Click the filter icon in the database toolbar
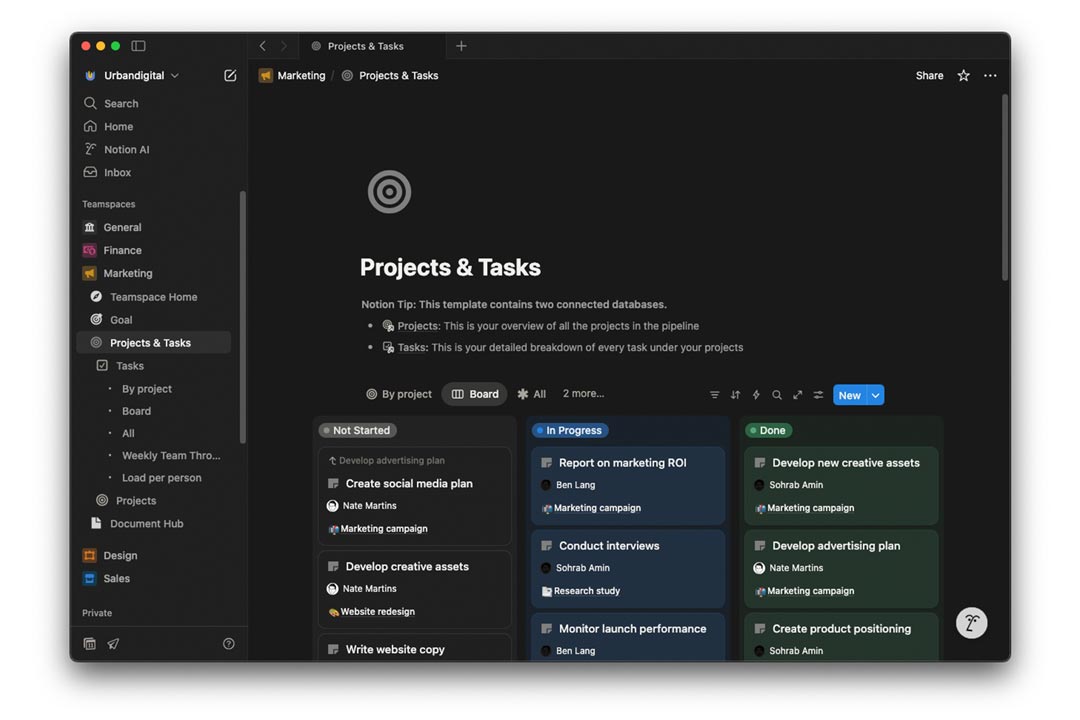 click(714, 395)
